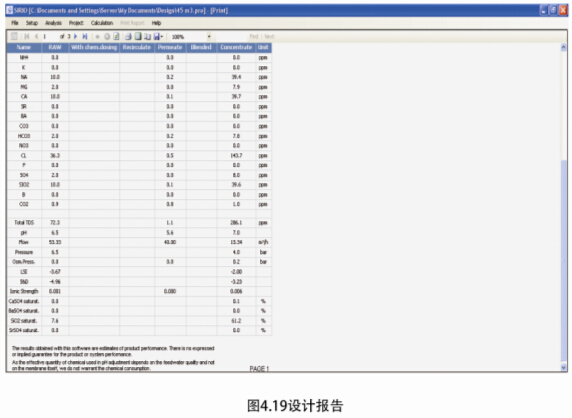
Task: Open the Calculation menu
Action: pos(102,23)
